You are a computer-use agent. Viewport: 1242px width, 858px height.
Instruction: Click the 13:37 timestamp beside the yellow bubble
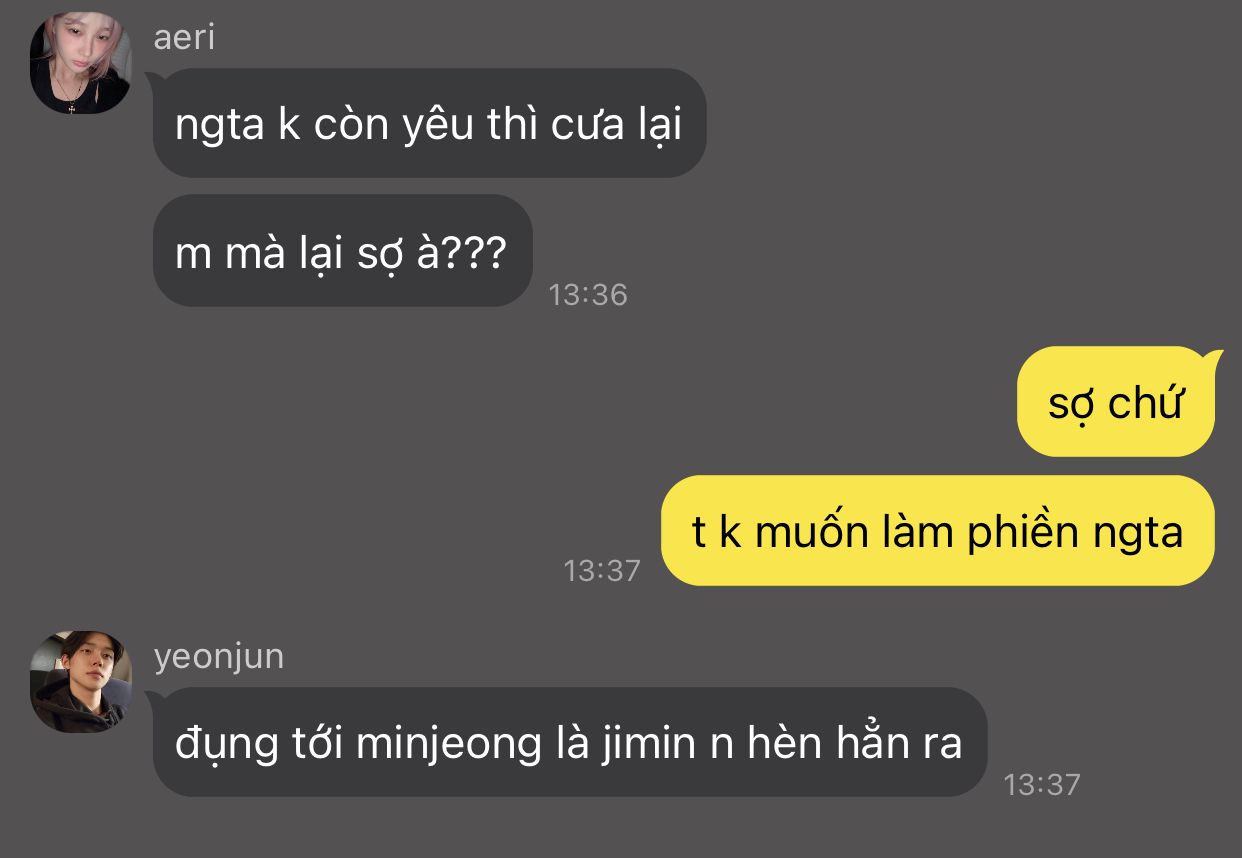(602, 570)
